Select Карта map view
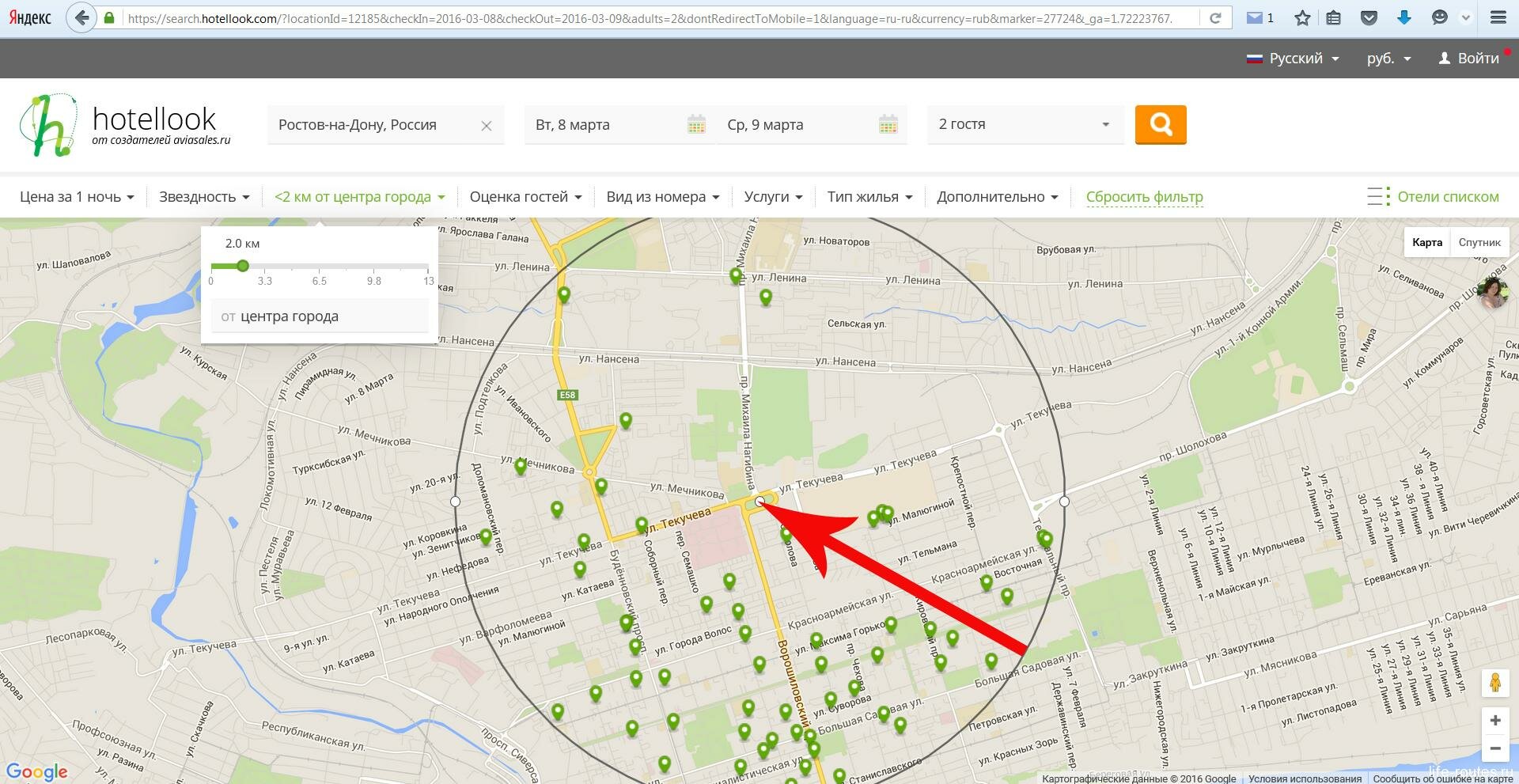Screen dimensions: 1519x784 click(1427, 242)
